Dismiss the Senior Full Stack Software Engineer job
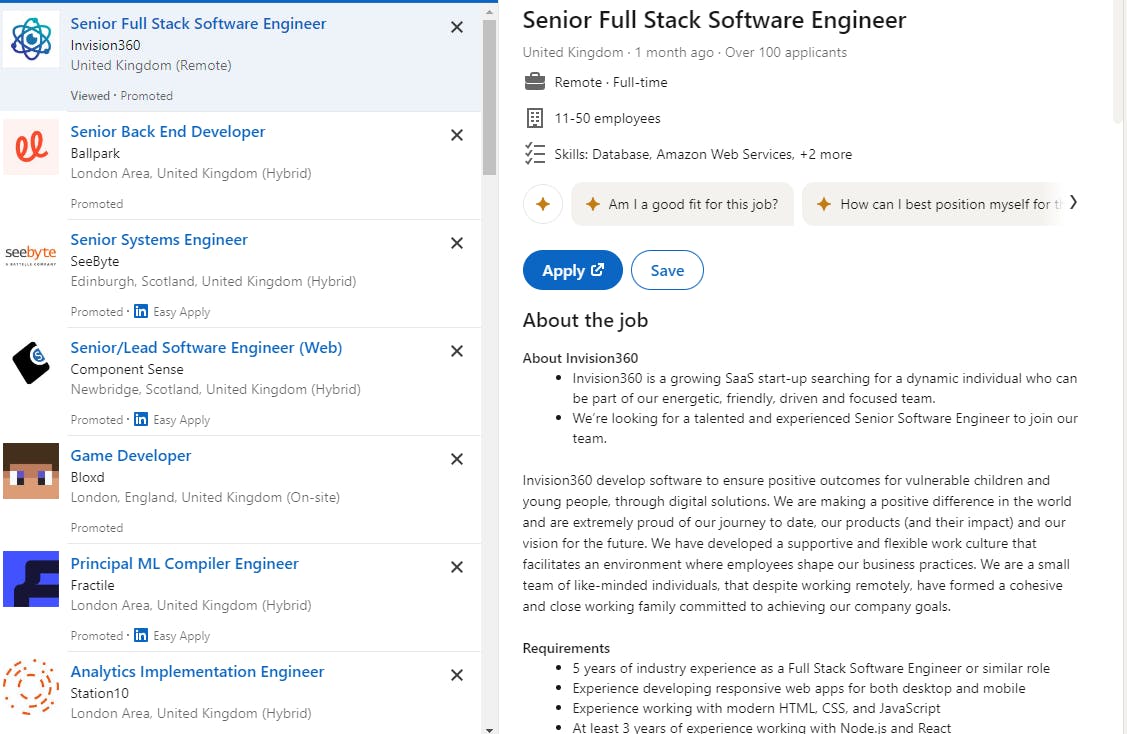This screenshot has height=734, width=1127. point(456,27)
